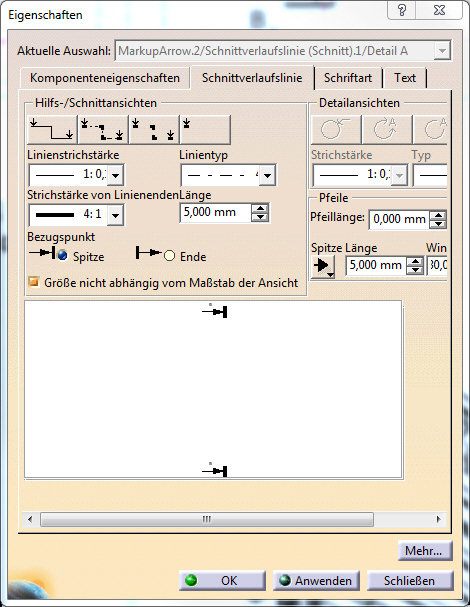Toggle Größe nicht abhängig vom Maßstab checkbox
The image size is (470, 607).
point(34,282)
